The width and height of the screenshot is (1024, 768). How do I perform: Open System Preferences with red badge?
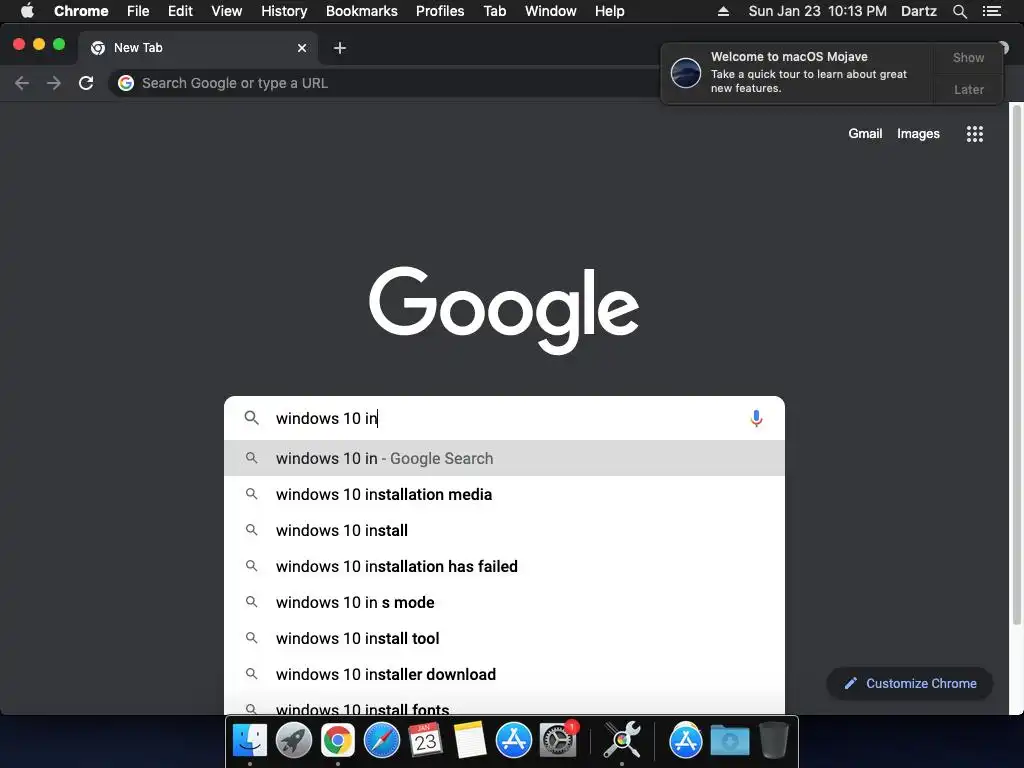[558, 741]
